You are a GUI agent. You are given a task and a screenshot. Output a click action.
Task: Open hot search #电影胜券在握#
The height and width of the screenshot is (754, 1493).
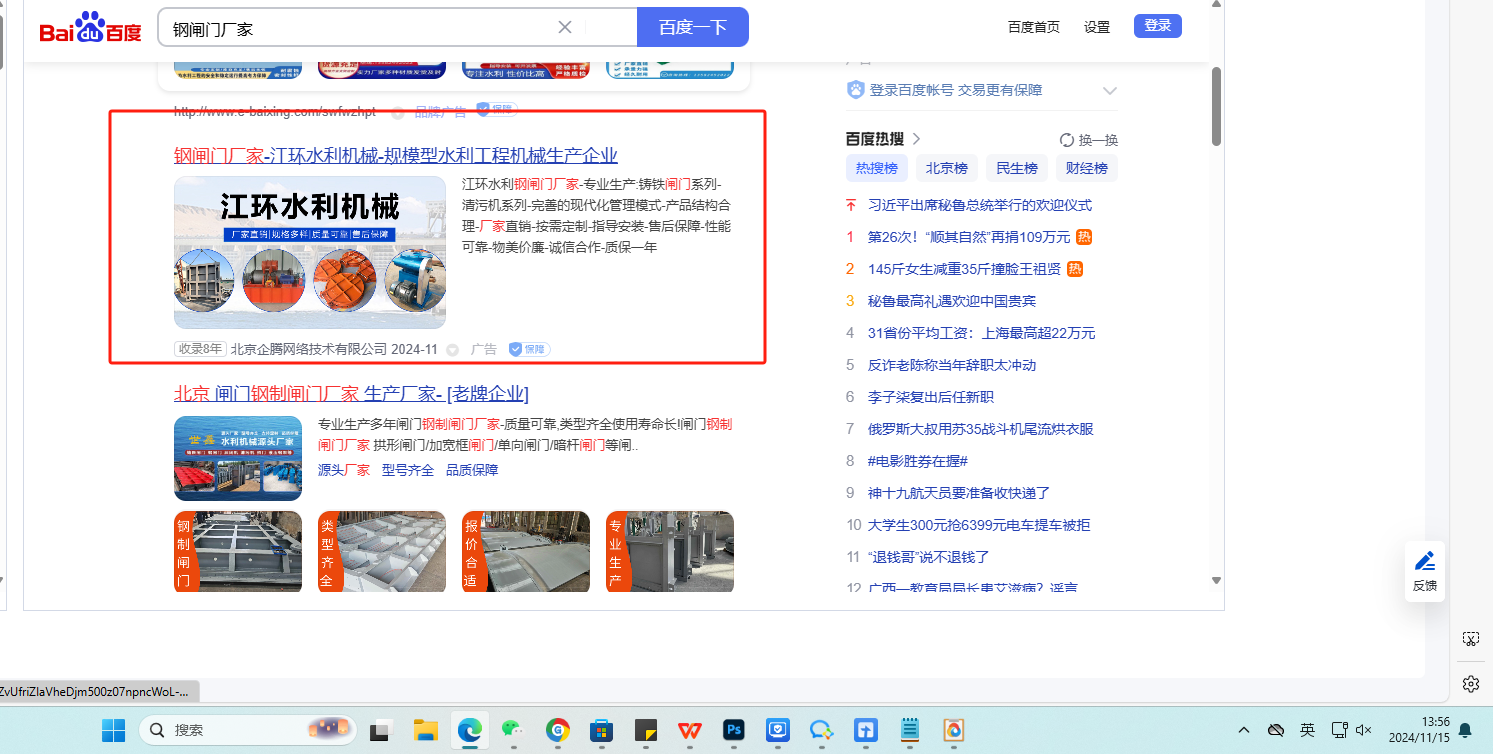918,461
